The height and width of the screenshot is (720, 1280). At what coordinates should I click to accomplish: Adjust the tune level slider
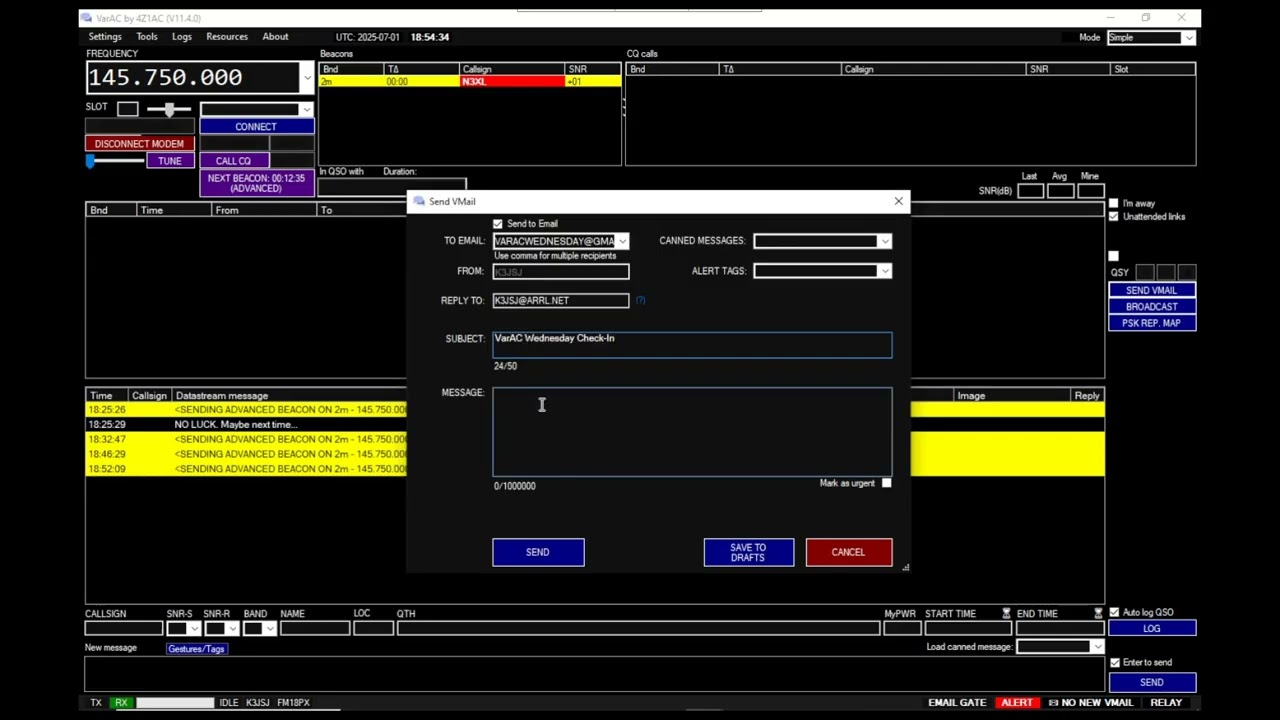[x=115, y=161]
